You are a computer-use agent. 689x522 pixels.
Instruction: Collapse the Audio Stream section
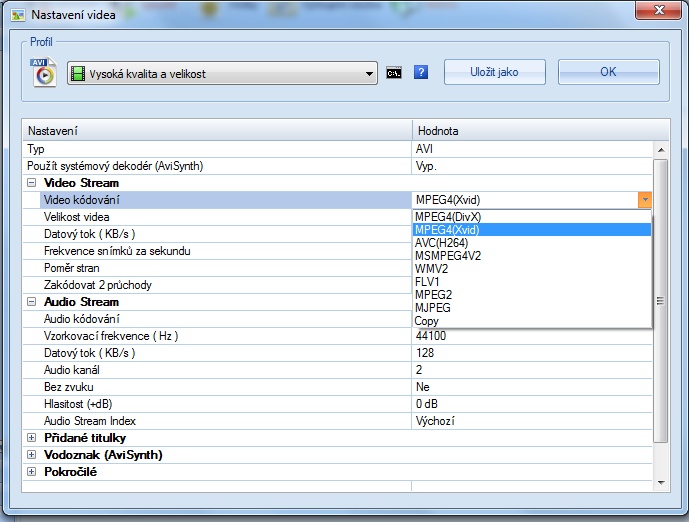(32, 302)
